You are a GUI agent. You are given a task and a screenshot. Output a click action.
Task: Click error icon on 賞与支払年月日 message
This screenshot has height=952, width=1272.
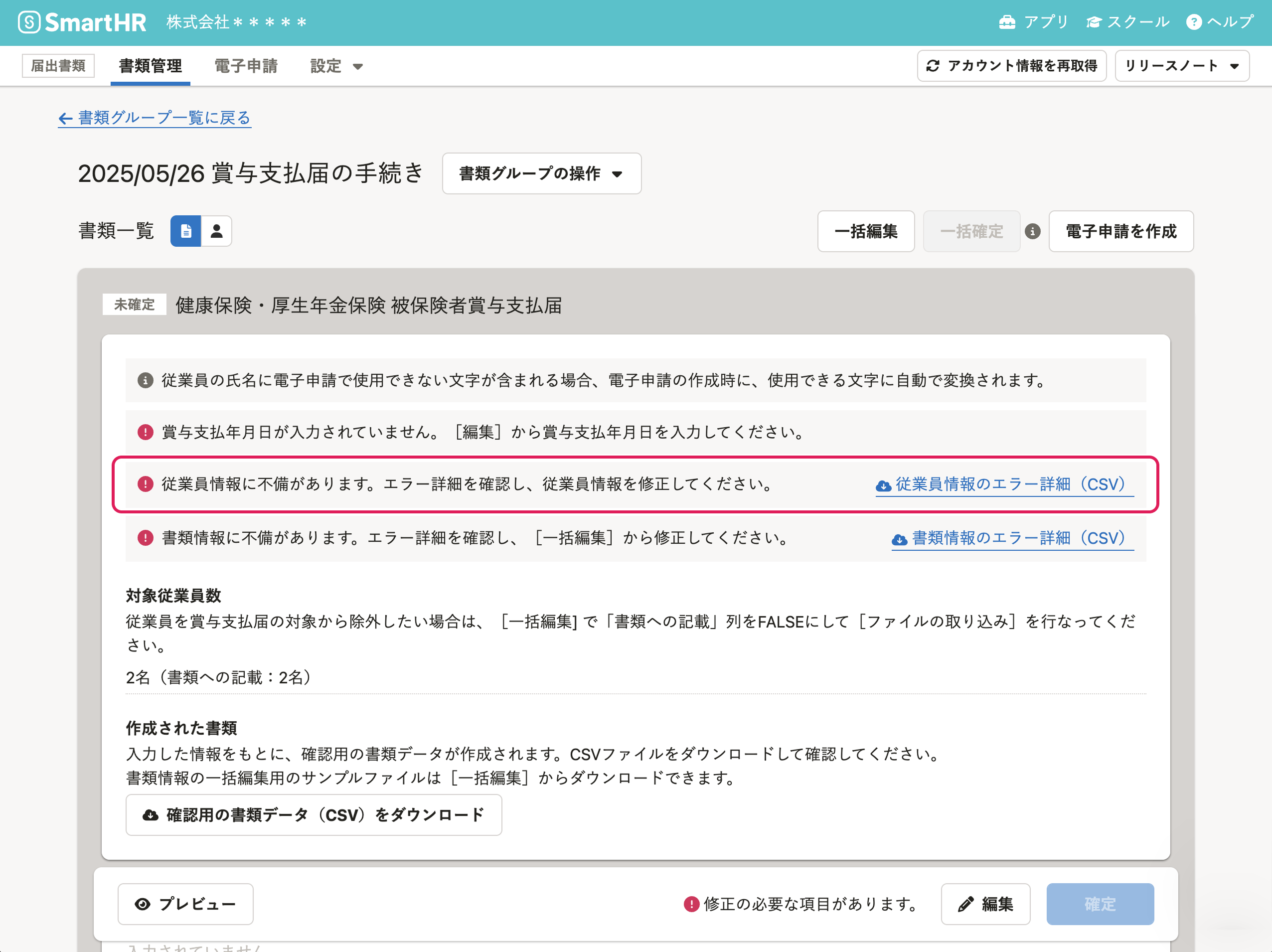[x=146, y=432]
